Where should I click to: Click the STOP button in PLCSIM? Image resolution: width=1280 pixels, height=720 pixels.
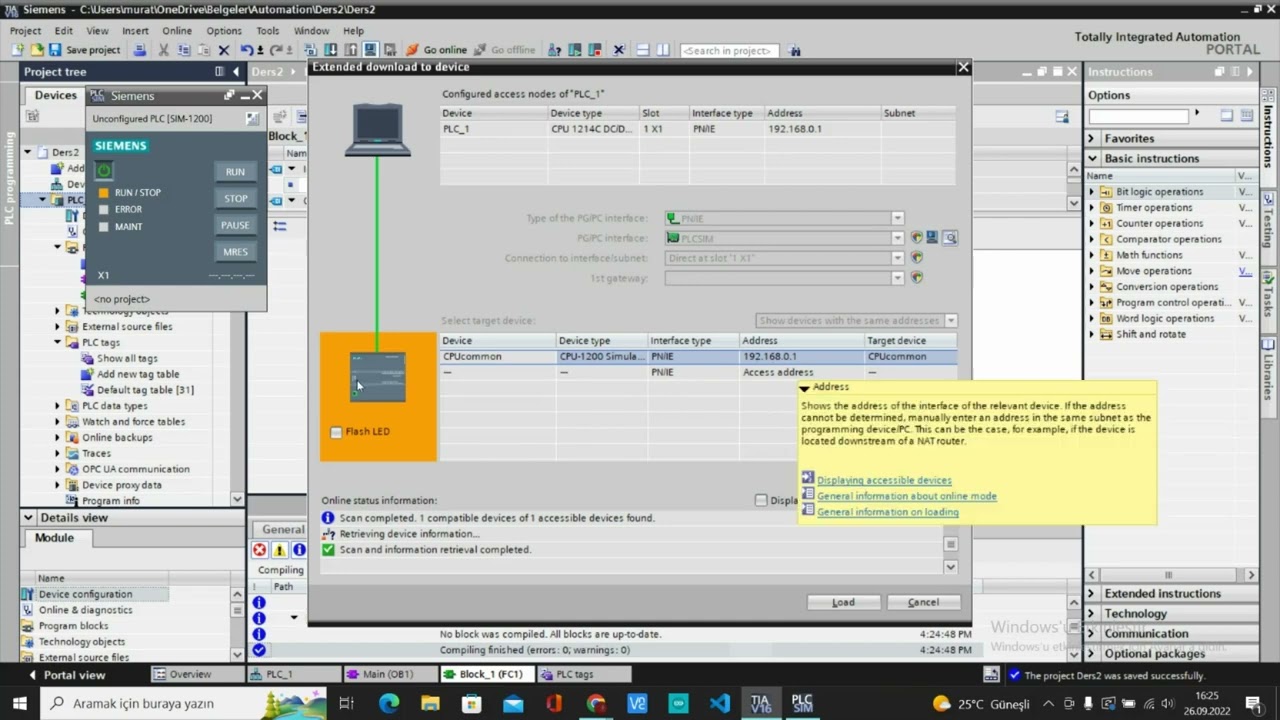(235, 199)
